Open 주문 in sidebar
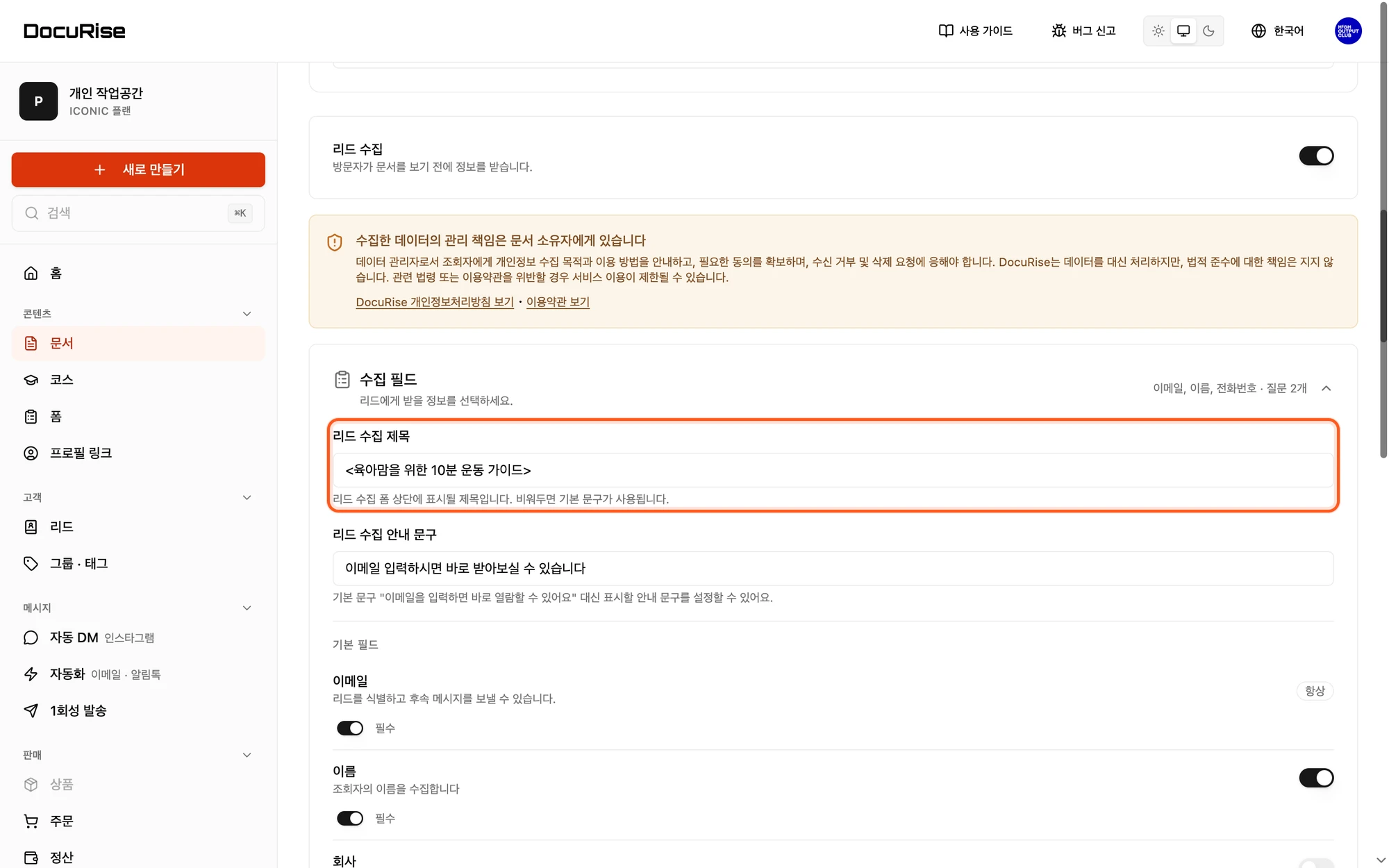The image size is (1389, 868). tap(138, 821)
